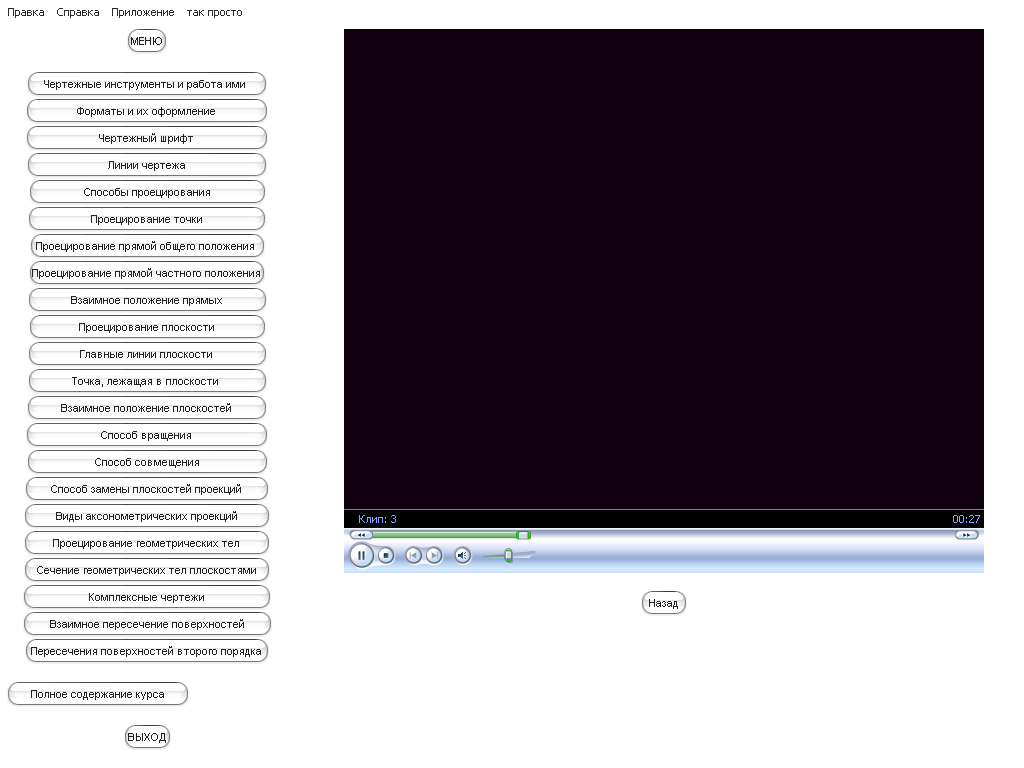Viewport: 1024px width, 768px height.
Task: Mute the player sound
Action: 462,556
